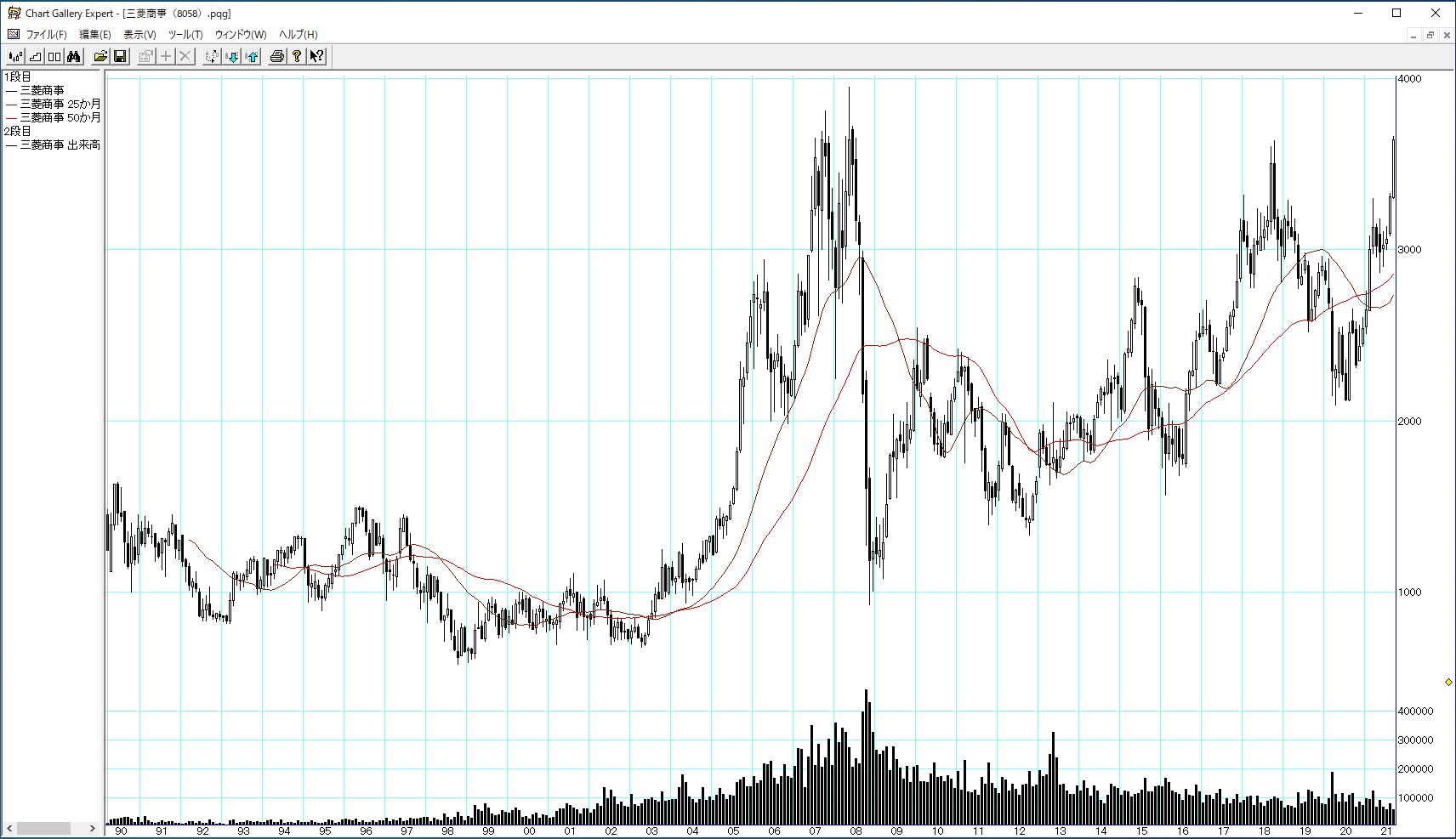Open the ファイル(F) menu
Image resolution: width=1456 pixels, height=839 pixels.
tap(45, 35)
